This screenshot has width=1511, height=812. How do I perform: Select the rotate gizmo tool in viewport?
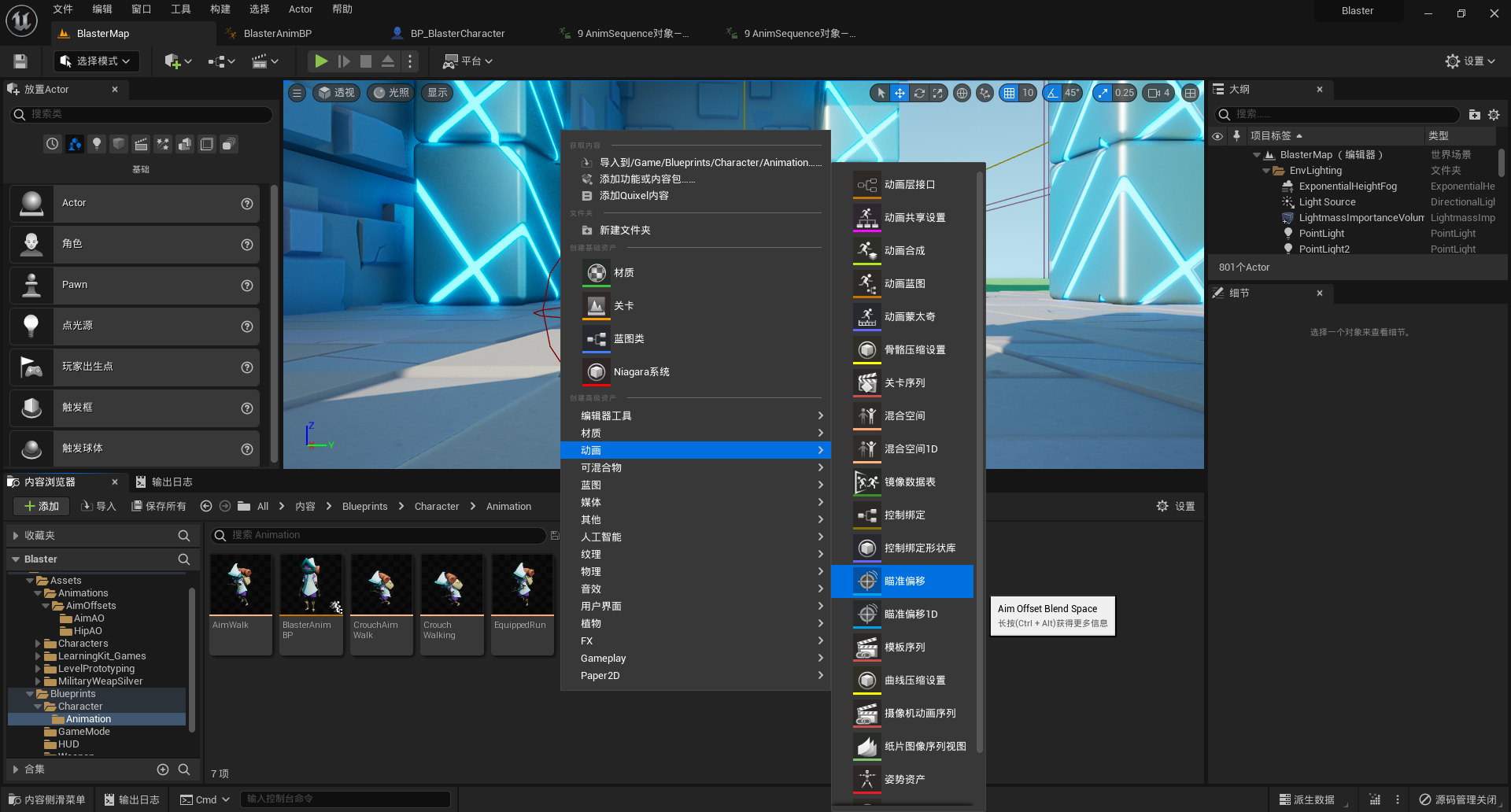(918, 93)
